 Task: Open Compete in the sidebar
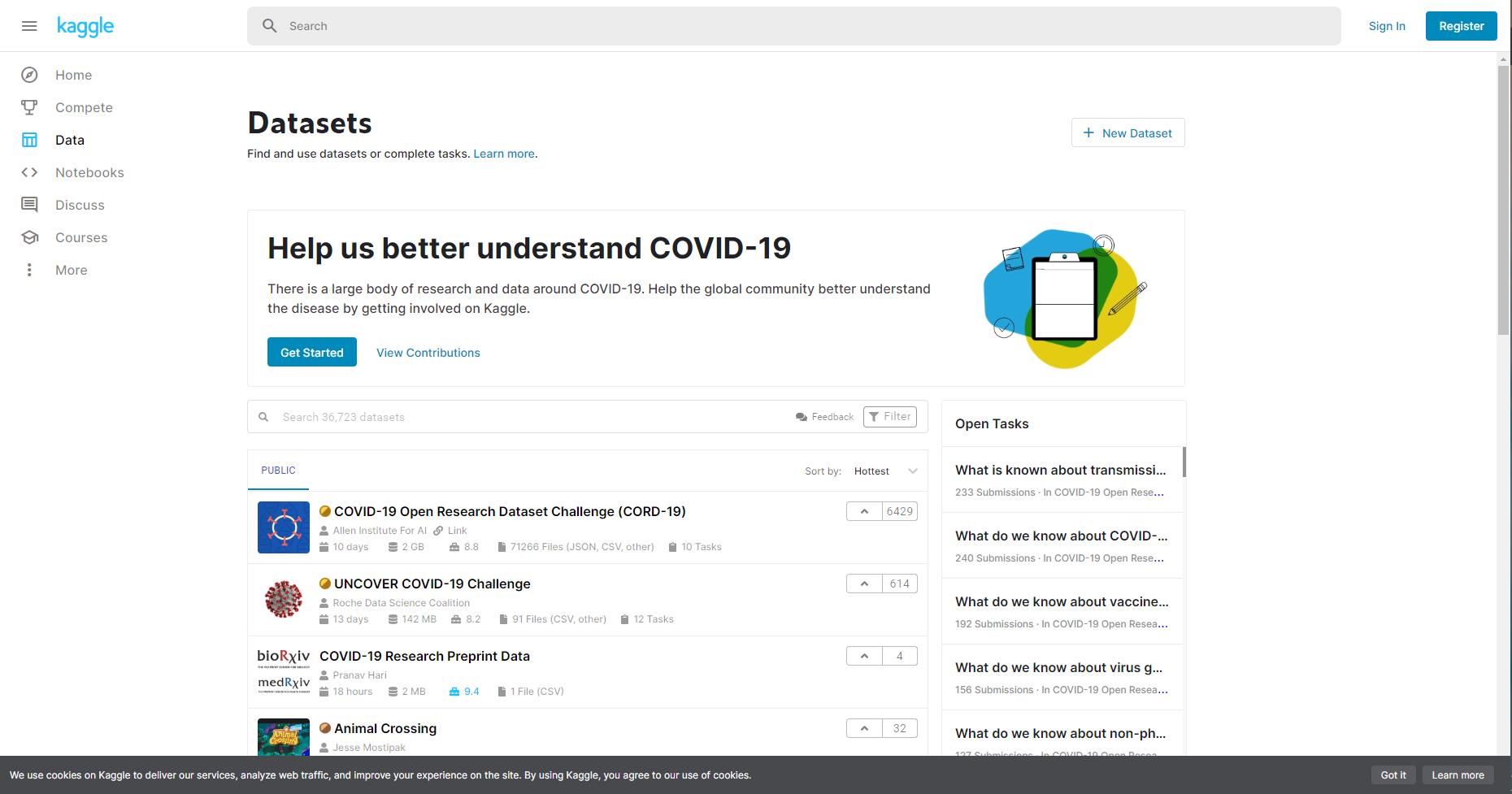click(84, 107)
